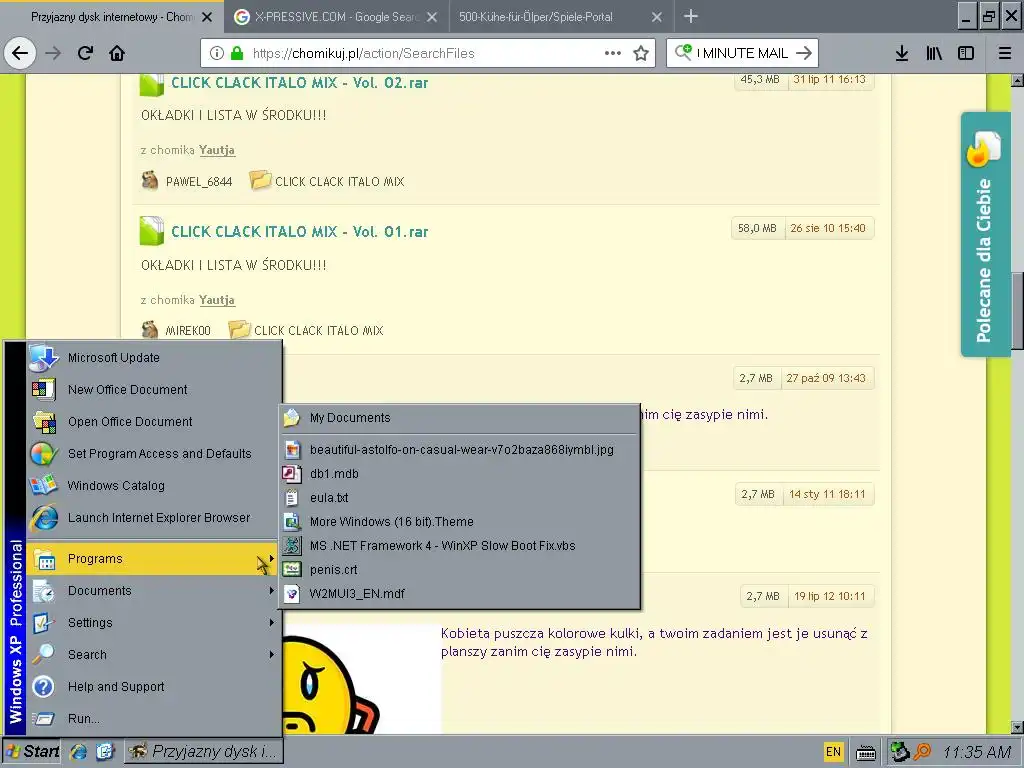Click the Start button on taskbar

(x=33, y=752)
